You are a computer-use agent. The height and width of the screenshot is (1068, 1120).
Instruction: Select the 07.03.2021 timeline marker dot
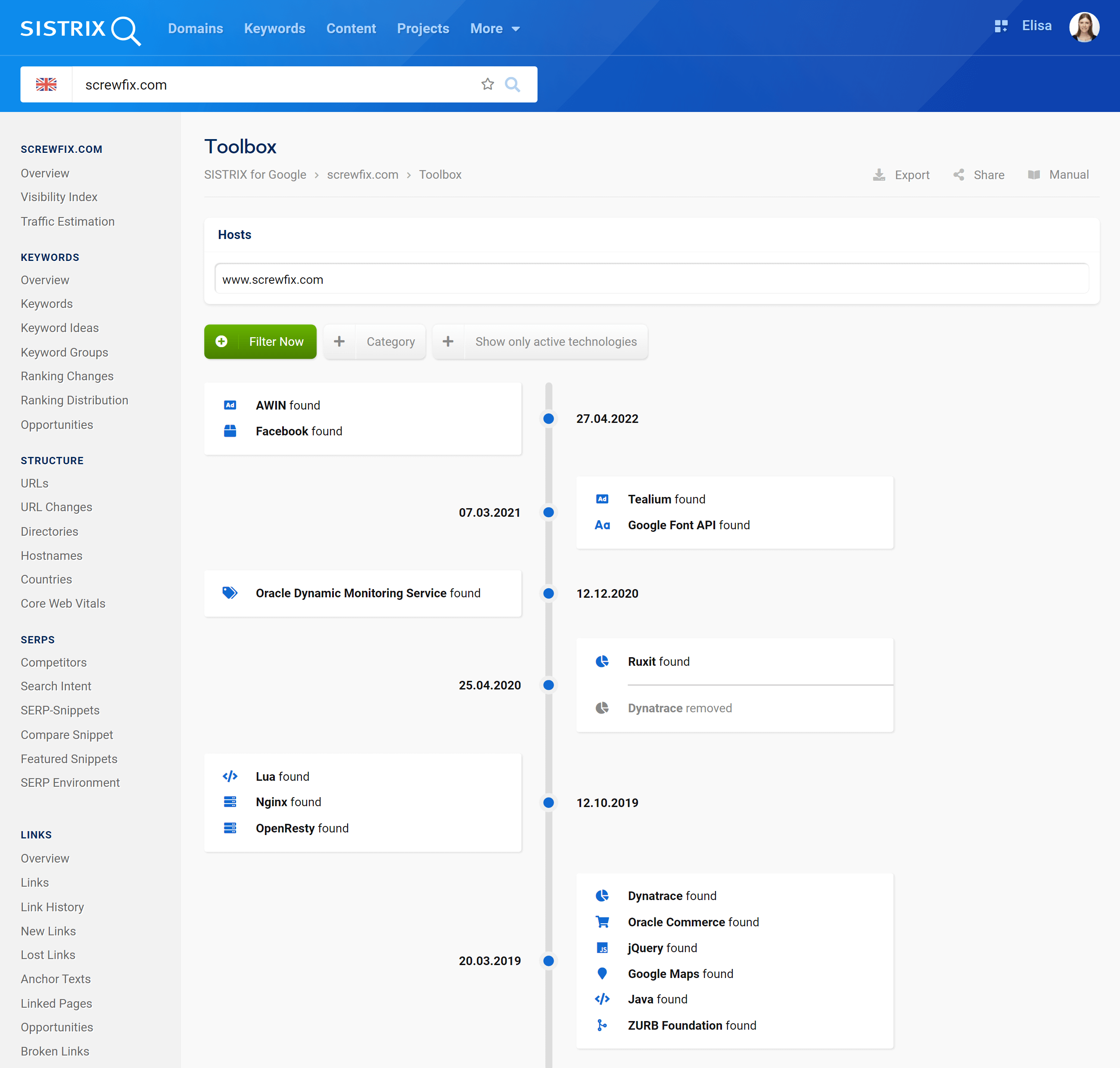pyautogui.click(x=548, y=512)
